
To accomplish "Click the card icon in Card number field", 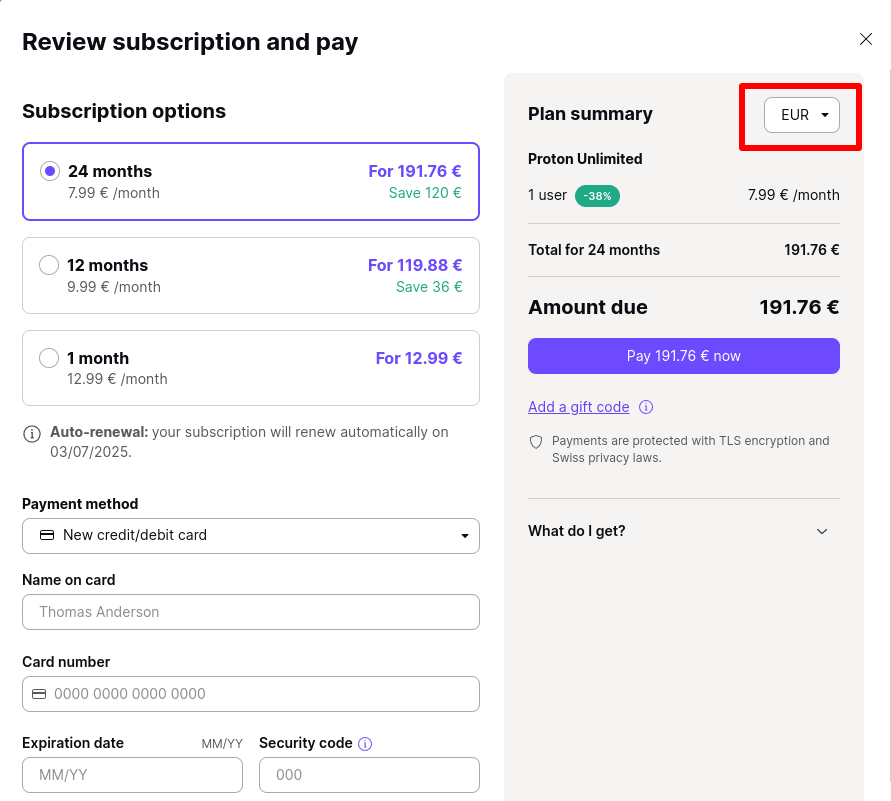I will (x=39, y=694).
